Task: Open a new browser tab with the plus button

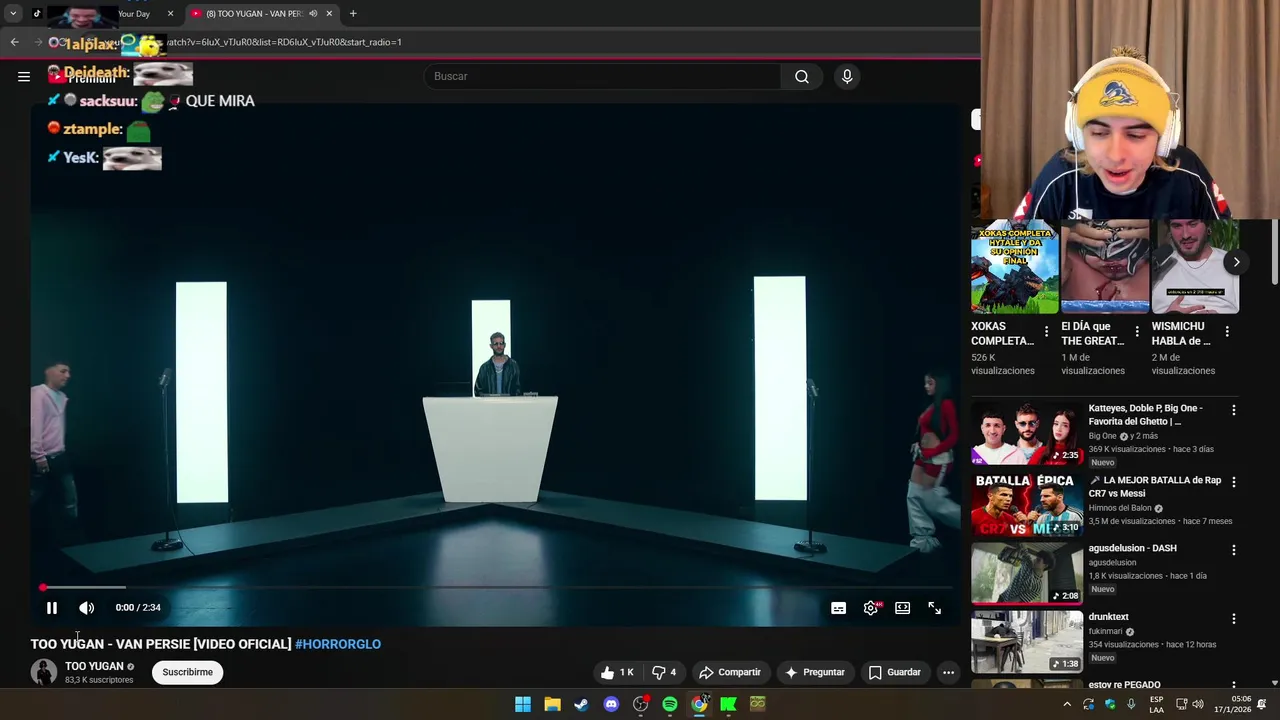Action: tap(353, 14)
